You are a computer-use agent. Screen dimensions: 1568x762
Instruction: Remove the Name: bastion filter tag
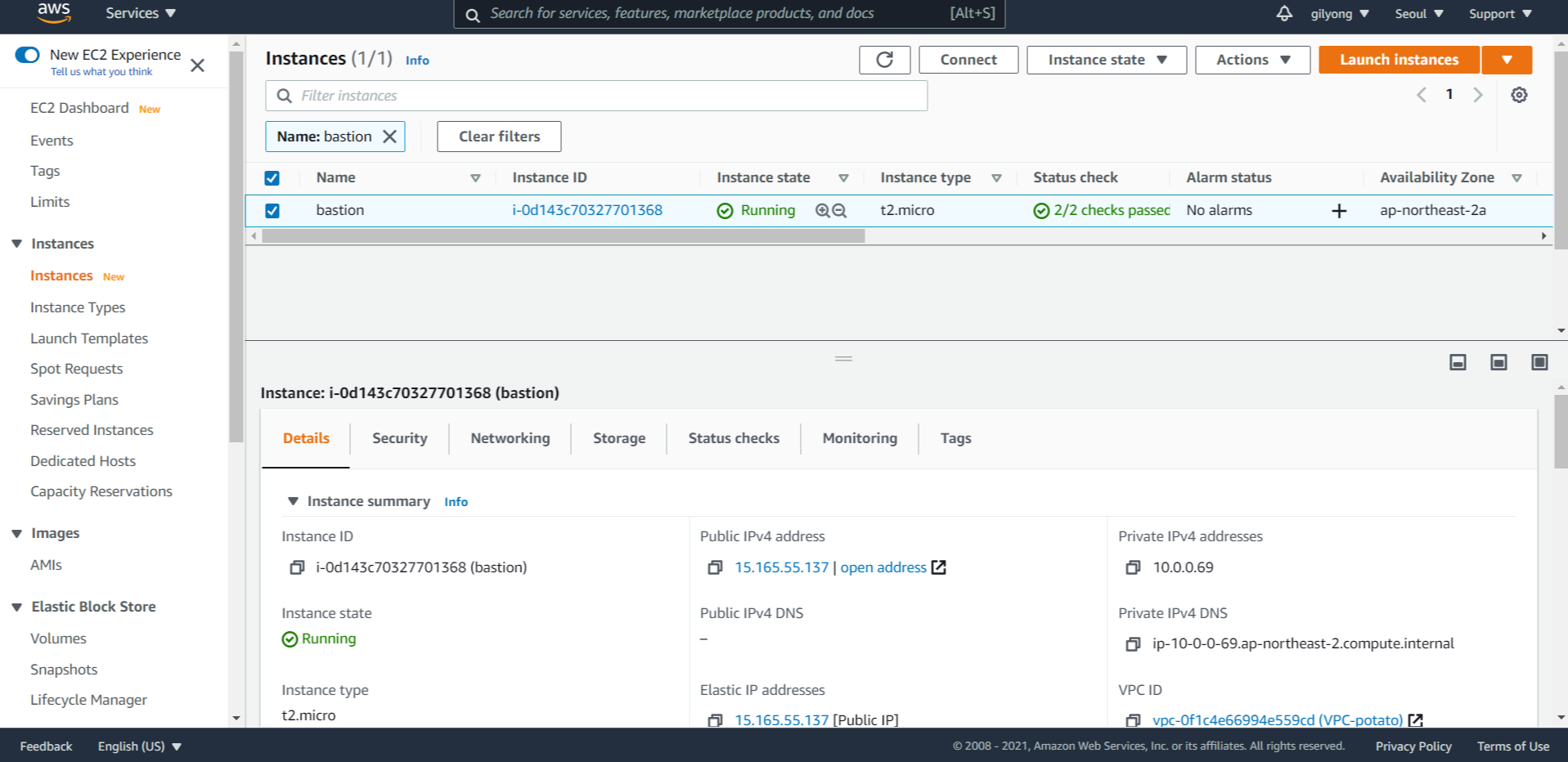[390, 137]
